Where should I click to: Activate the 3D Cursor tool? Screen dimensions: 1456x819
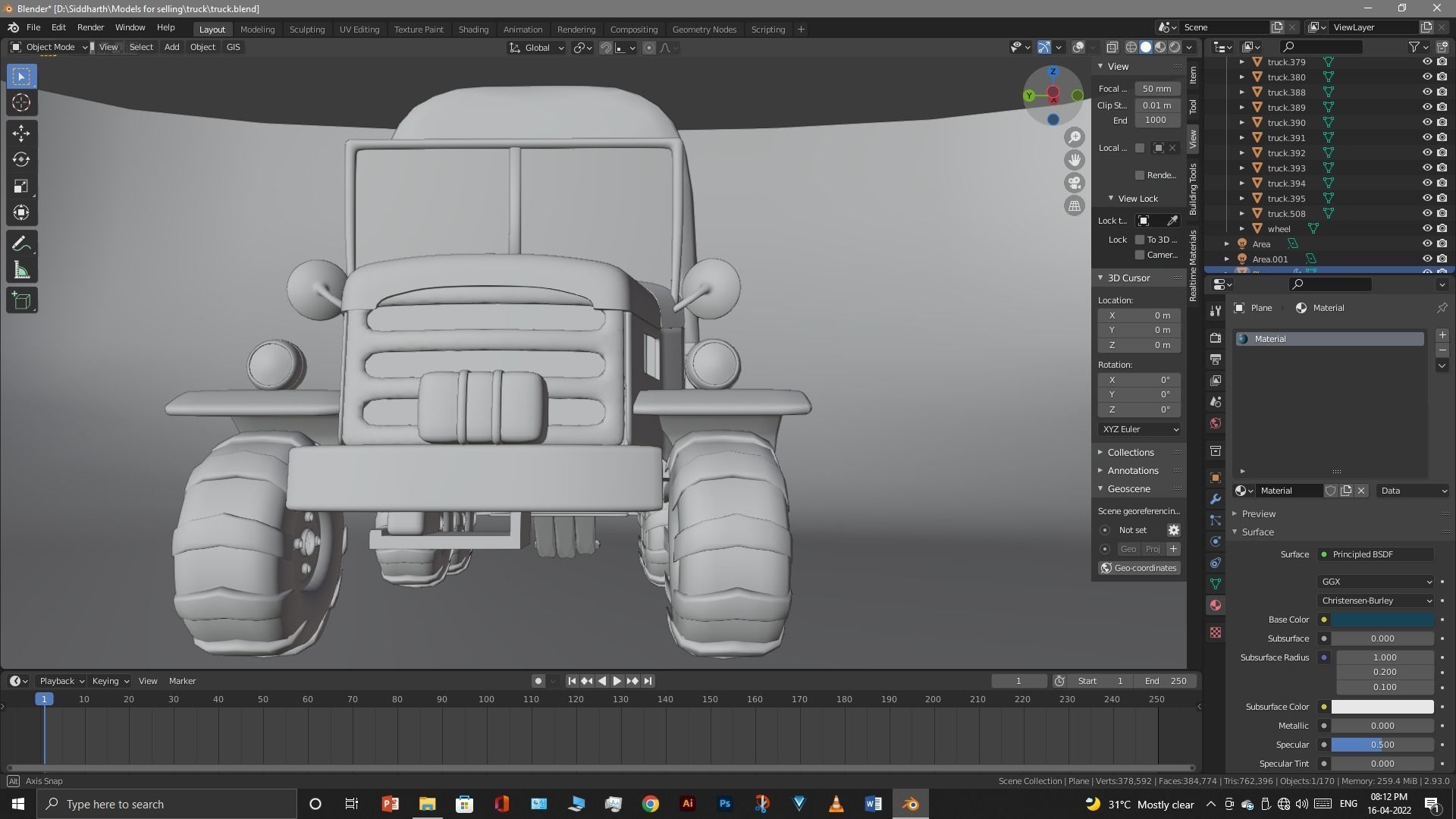coord(21,102)
